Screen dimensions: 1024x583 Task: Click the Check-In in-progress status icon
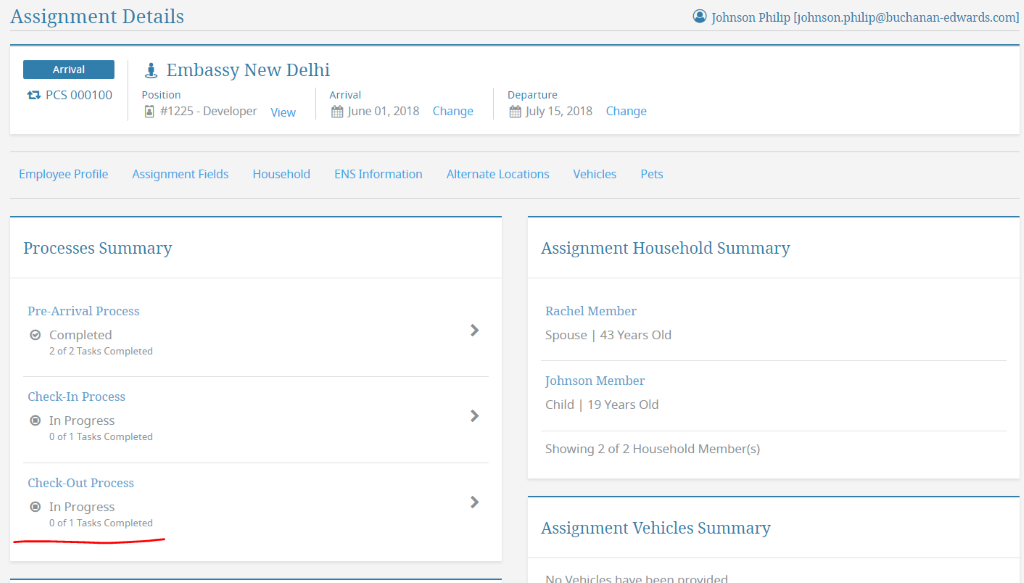35,420
